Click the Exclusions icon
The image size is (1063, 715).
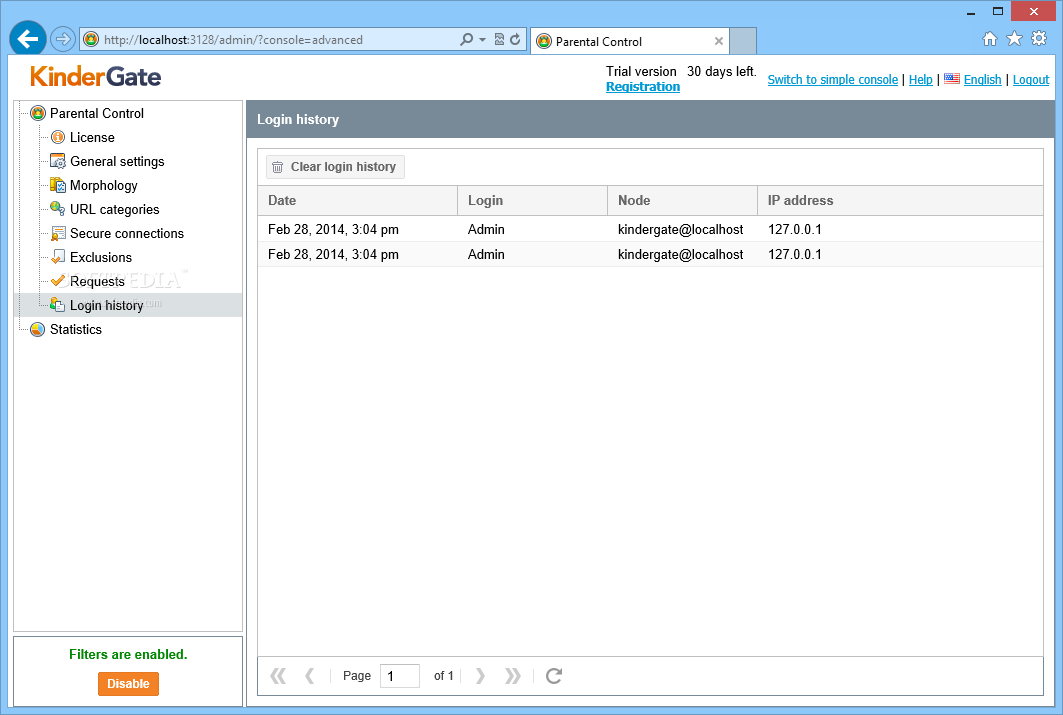58,257
